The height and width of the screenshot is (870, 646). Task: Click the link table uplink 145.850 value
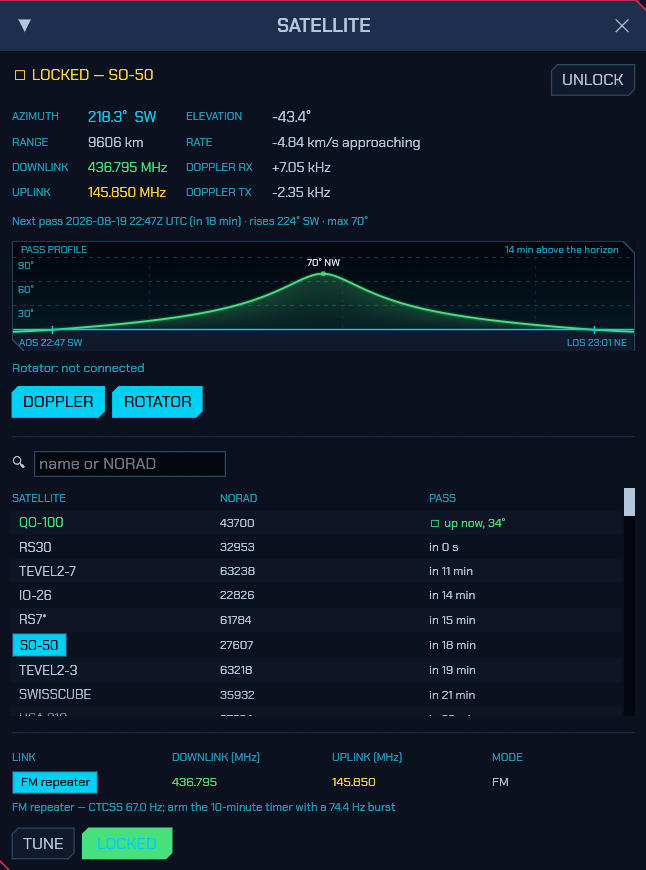[x=354, y=782]
